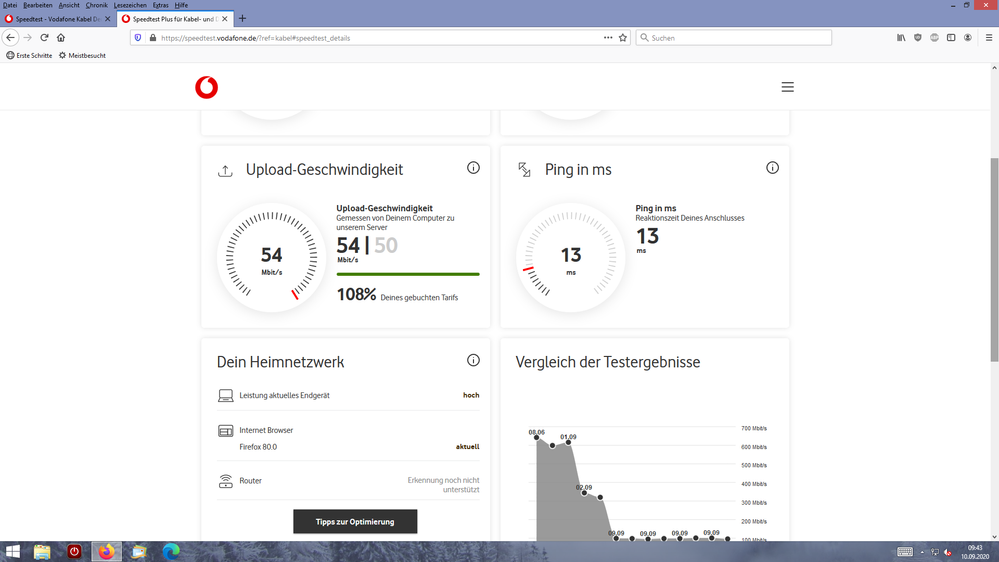999x562 pixels.
Task: Click the Internet Browser icon
Action: point(226,431)
